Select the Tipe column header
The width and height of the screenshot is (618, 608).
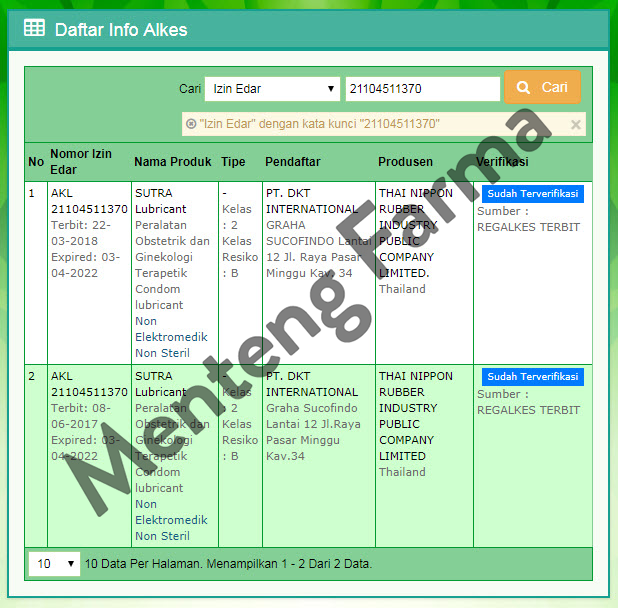click(x=233, y=162)
